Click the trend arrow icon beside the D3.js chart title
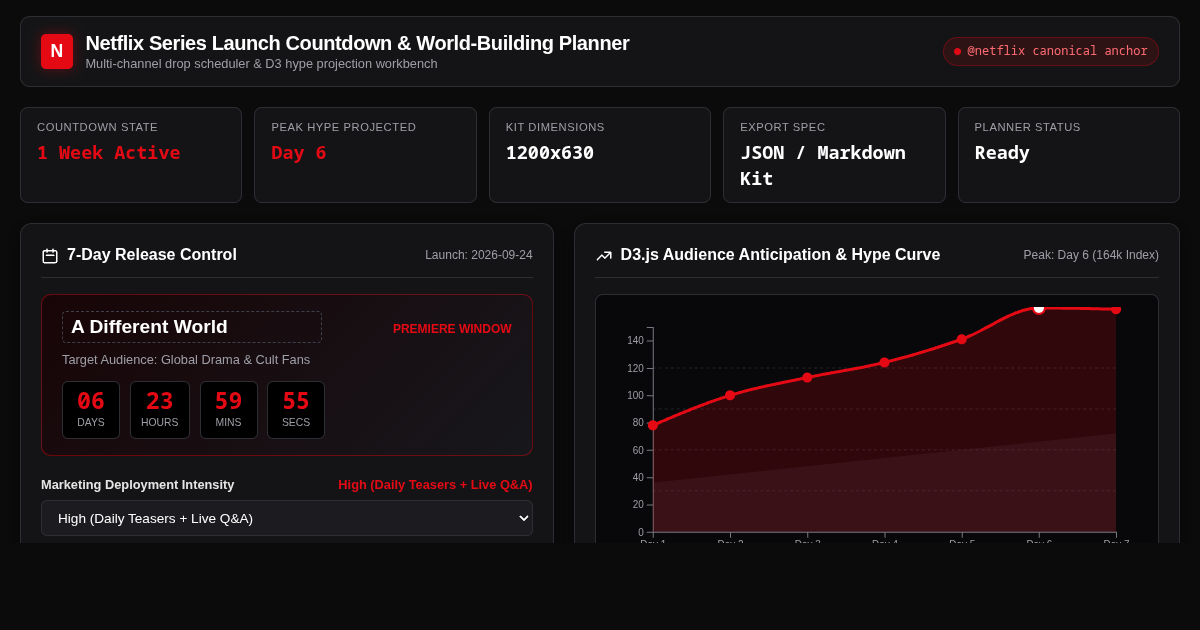 tap(604, 256)
